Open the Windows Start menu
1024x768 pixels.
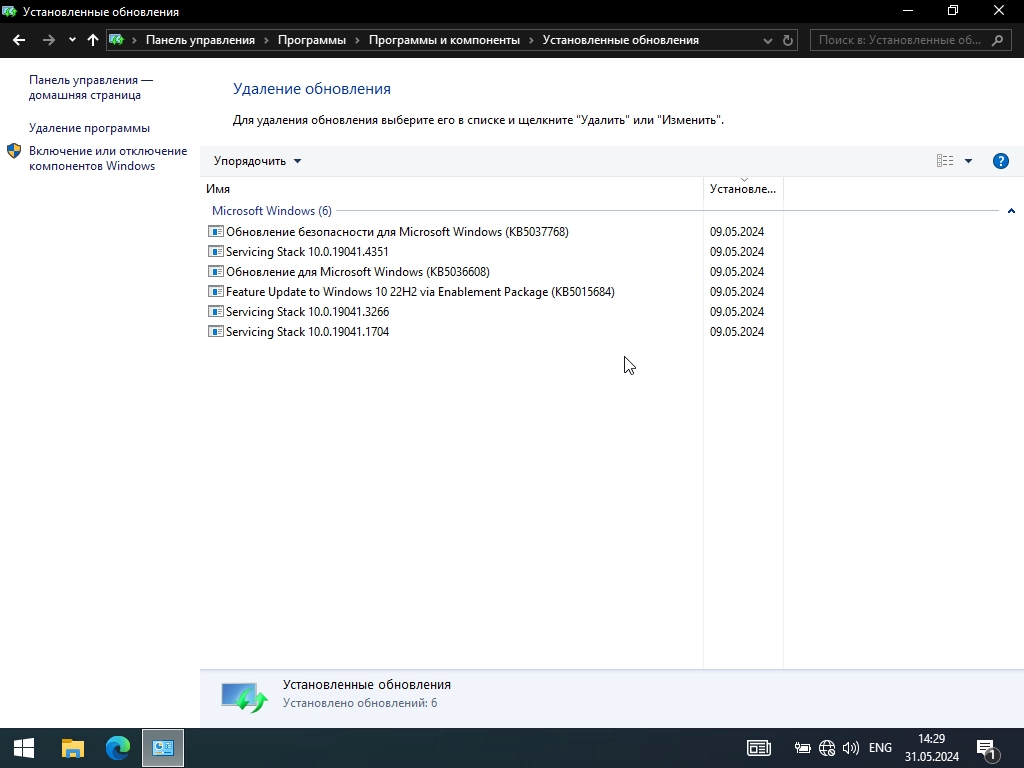(24, 748)
